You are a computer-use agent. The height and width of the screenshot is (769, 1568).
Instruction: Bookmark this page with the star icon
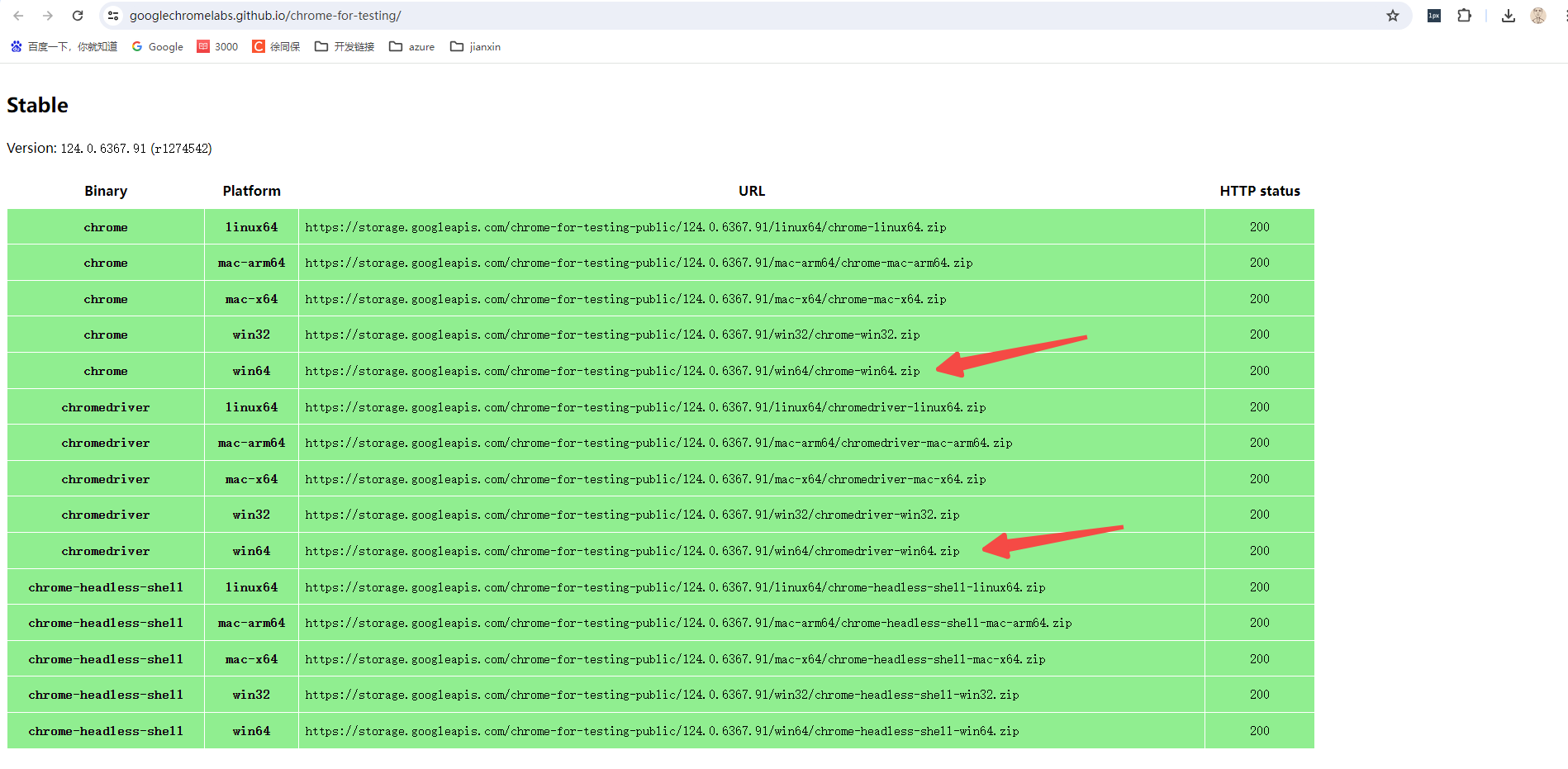1393,15
